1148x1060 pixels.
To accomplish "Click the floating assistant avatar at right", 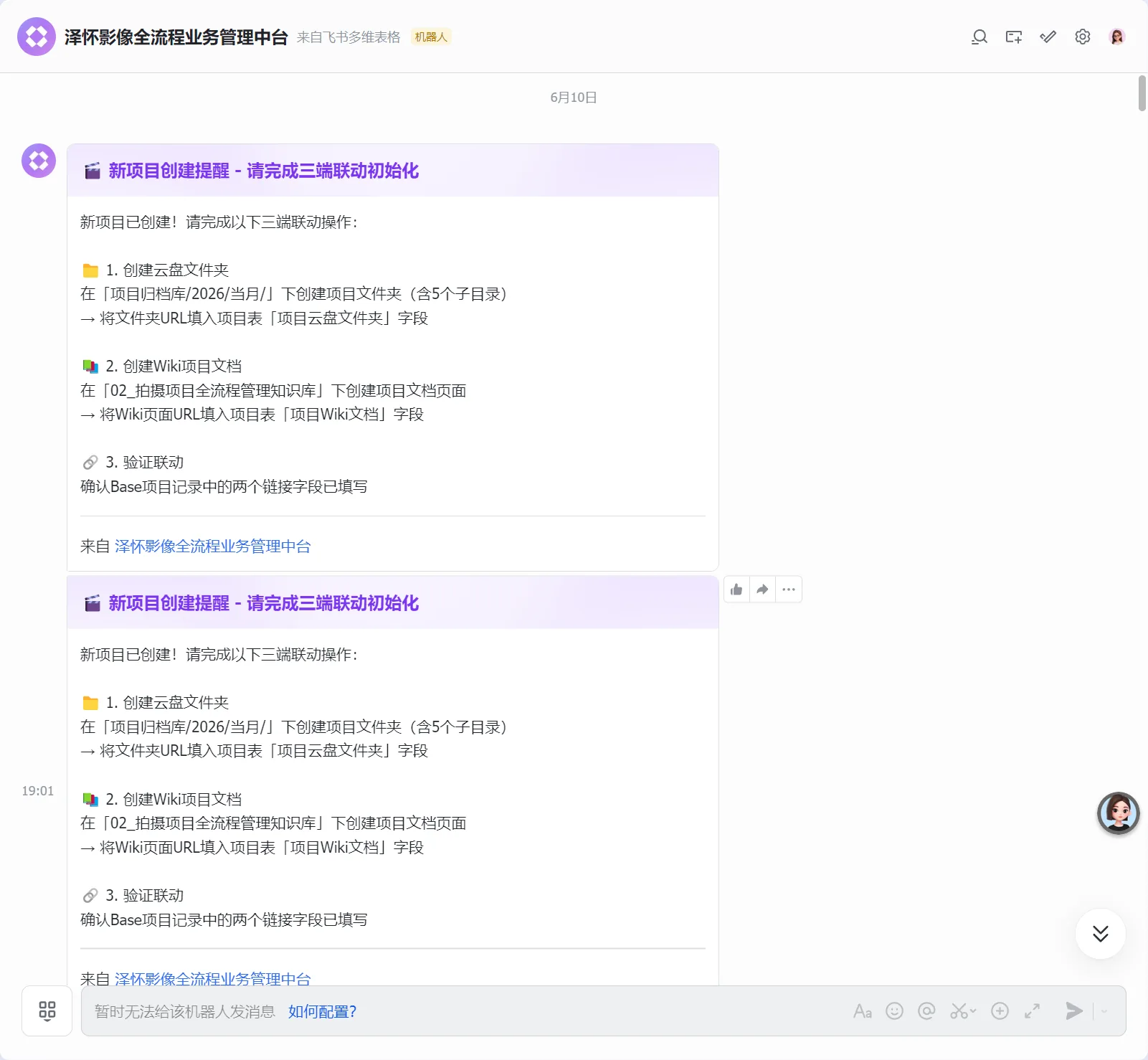I will (1119, 813).
